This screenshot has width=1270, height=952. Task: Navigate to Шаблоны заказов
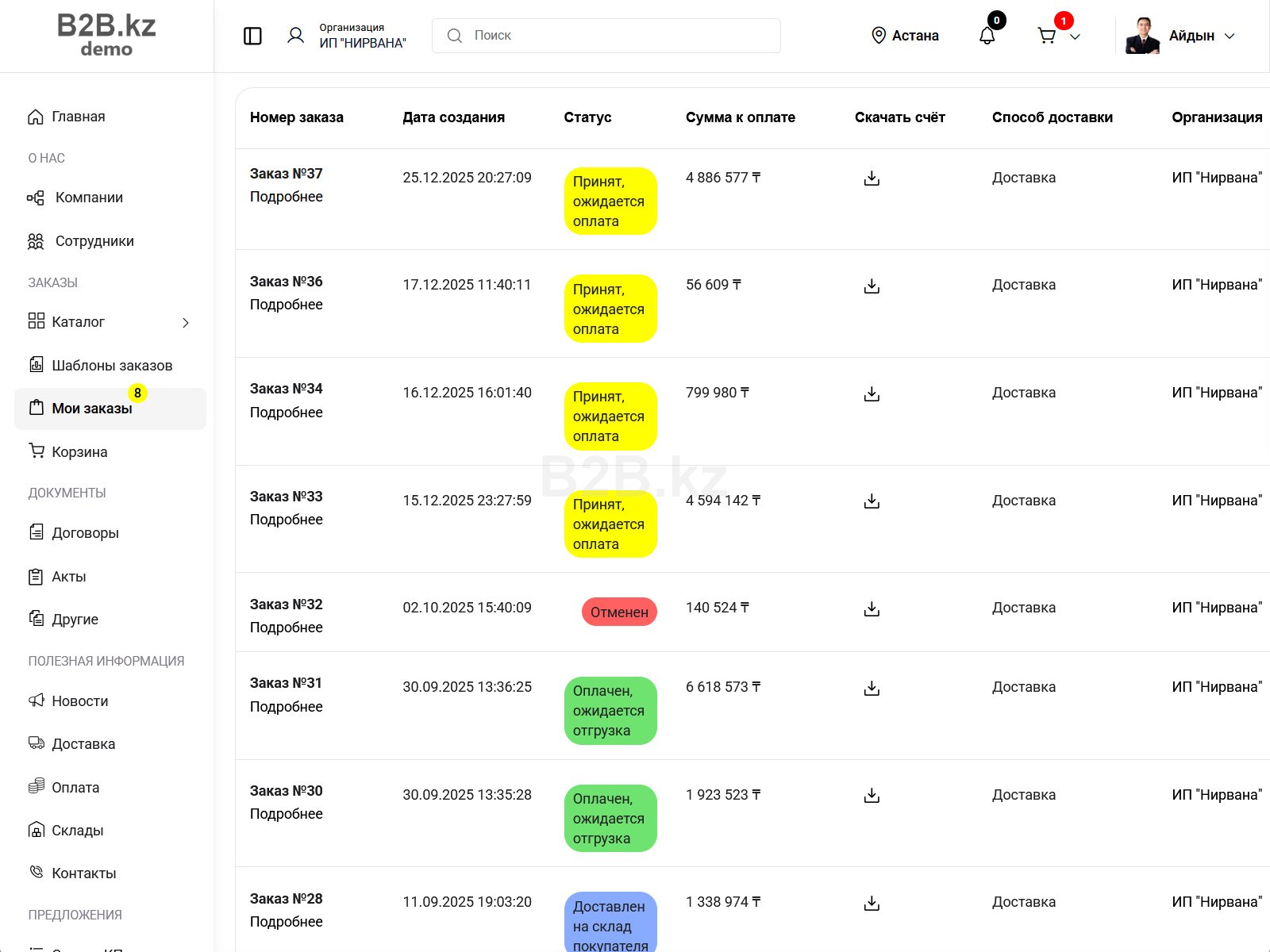(x=112, y=366)
